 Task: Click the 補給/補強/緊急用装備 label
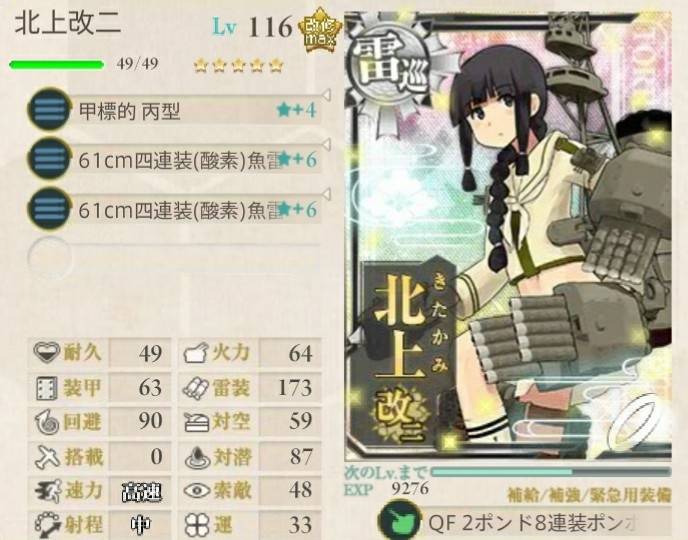point(589,495)
